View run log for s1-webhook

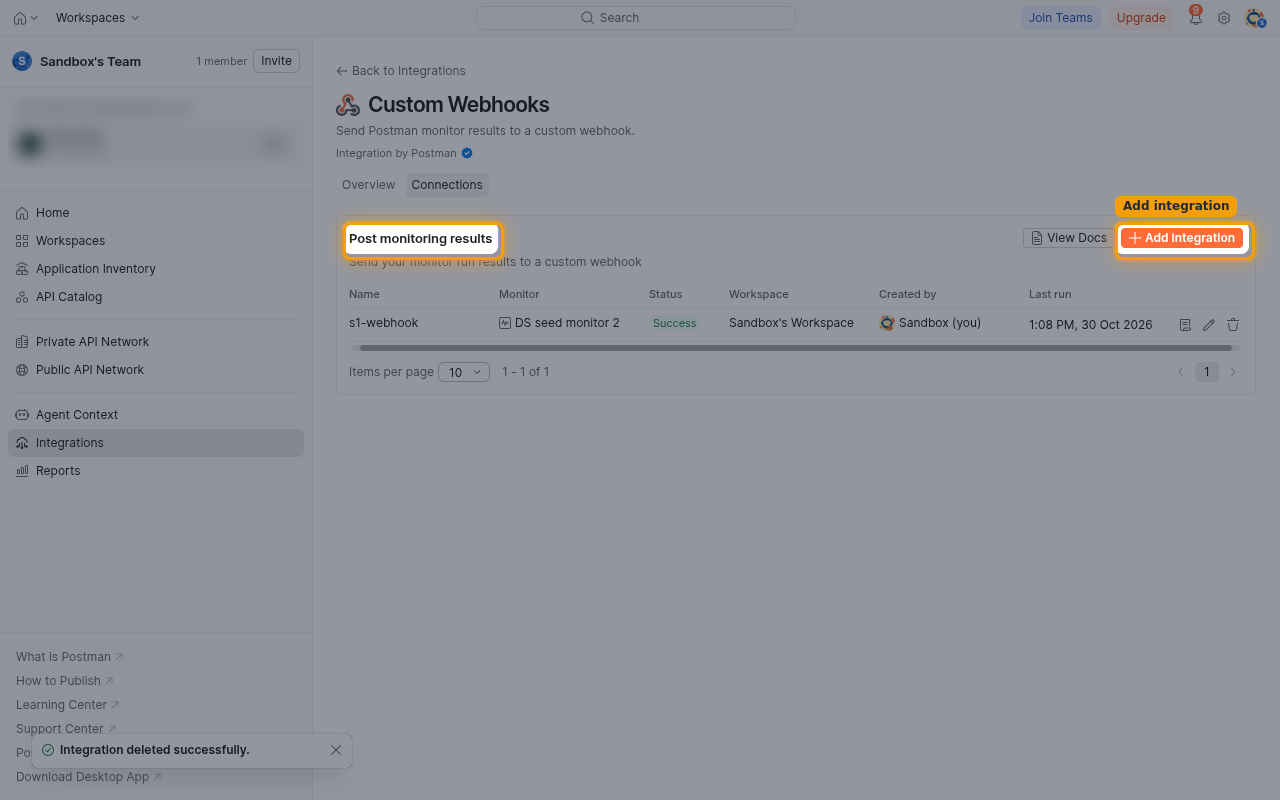coord(1185,325)
